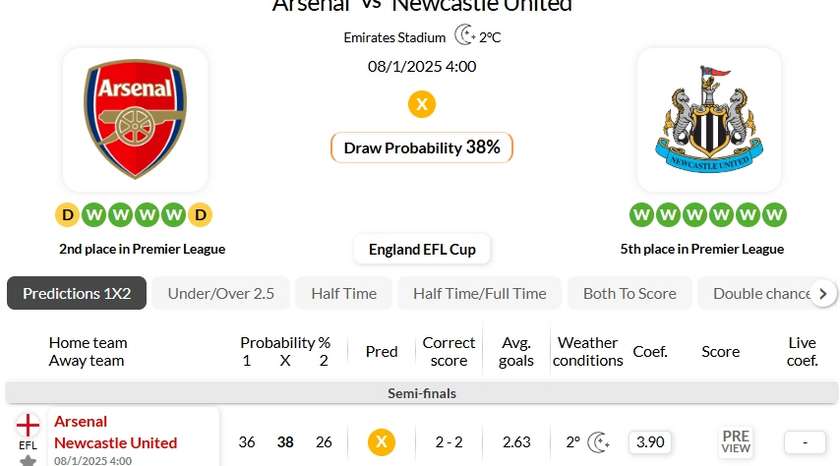Click the yellow X draw prediction badge

(422, 104)
